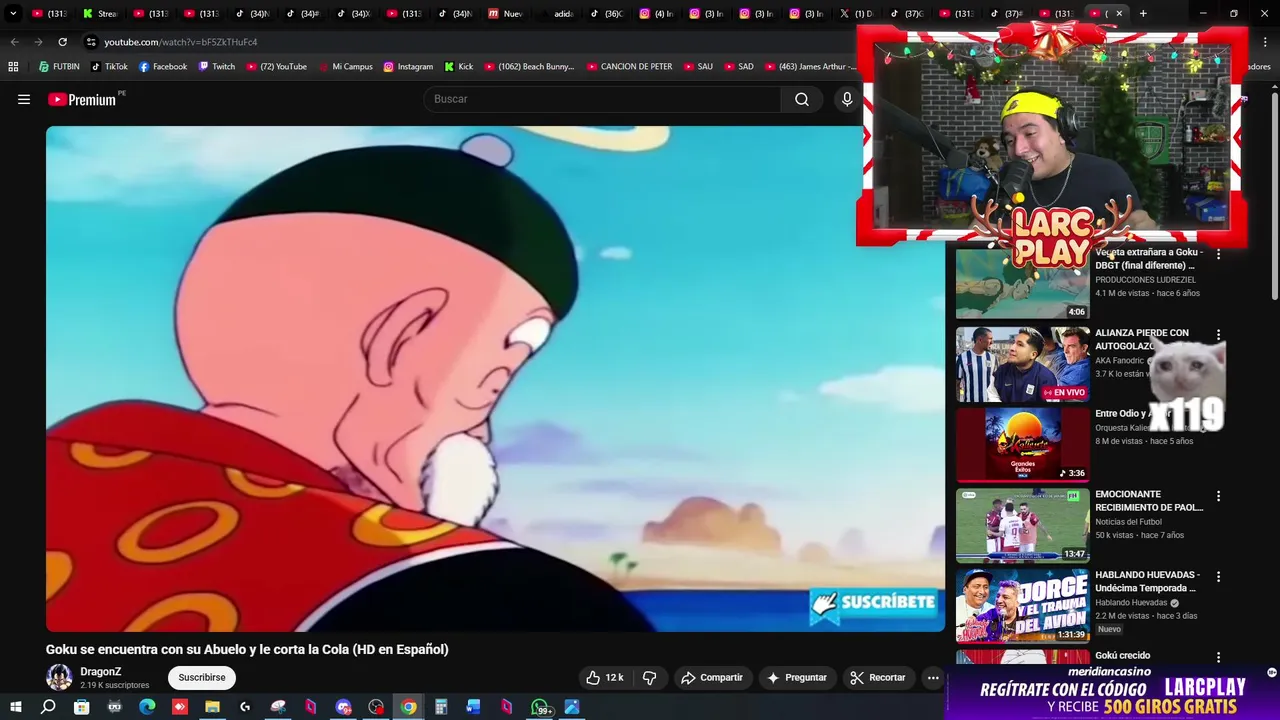Go back to the previous page
This screenshot has width=1280, height=720.
point(14,42)
